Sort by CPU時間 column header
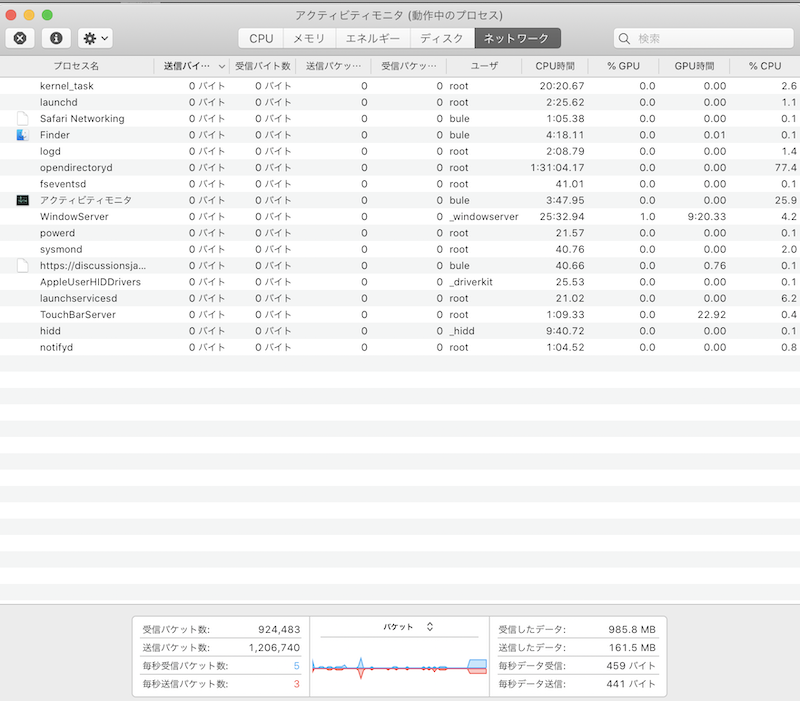 pyautogui.click(x=554, y=66)
